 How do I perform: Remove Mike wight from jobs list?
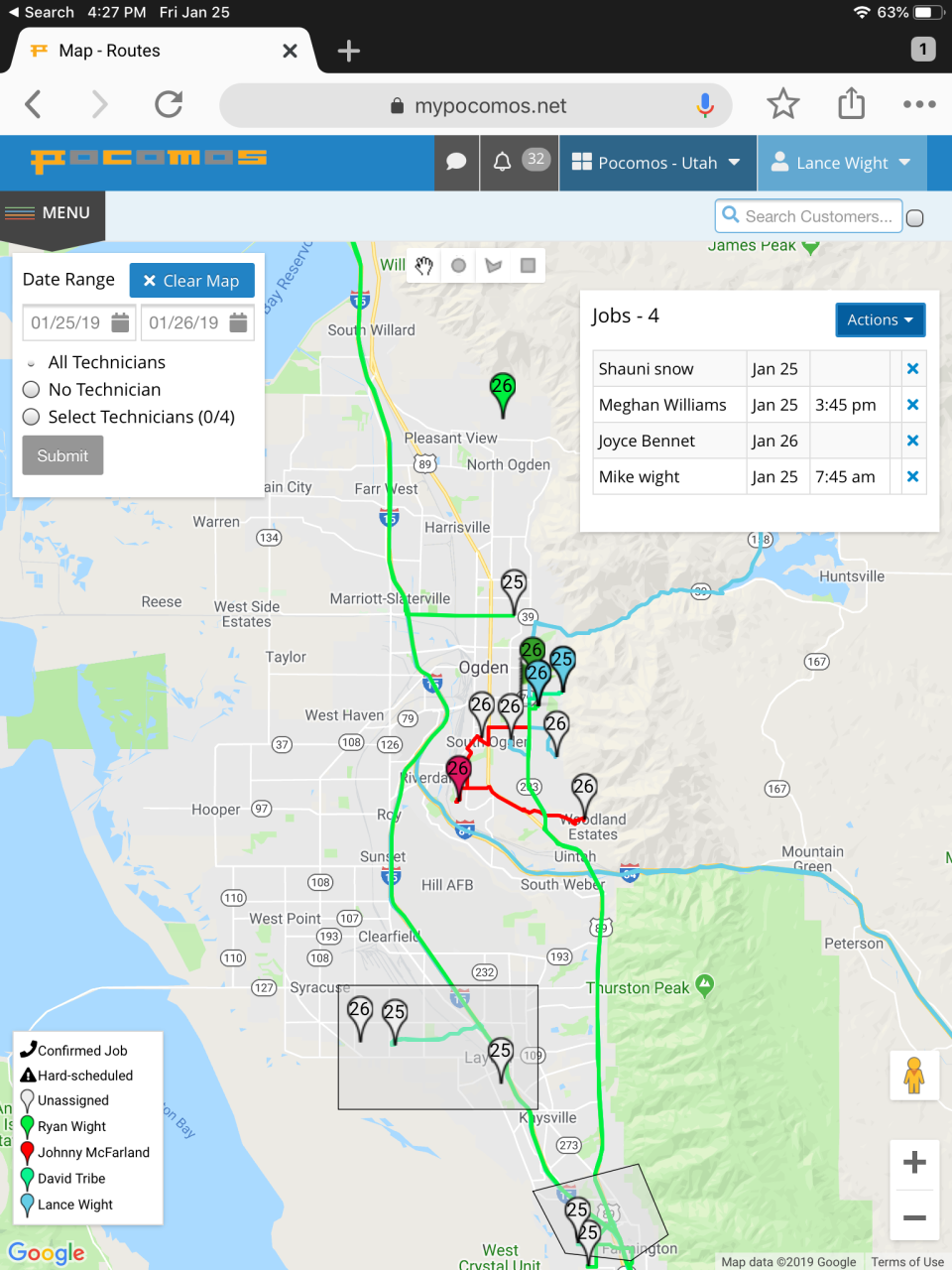[912, 476]
